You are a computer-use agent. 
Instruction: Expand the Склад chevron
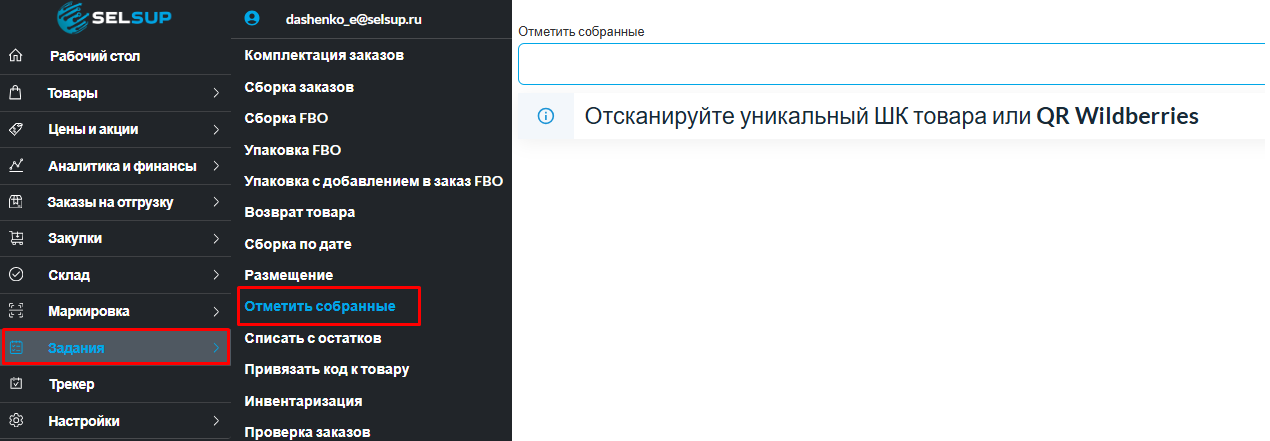(216, 274)
